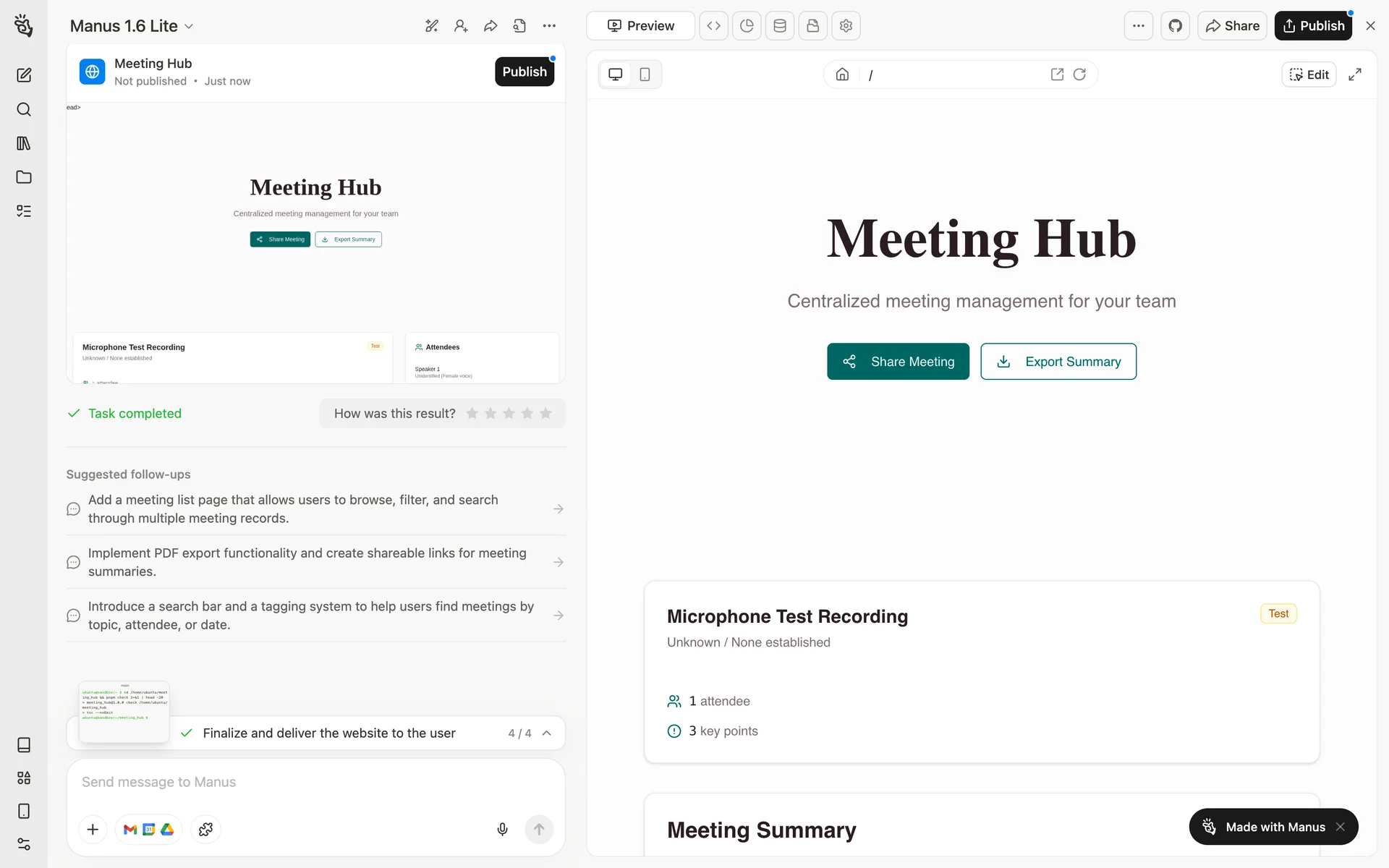This screenshot has width=1389, height=868.
Task: Rate result with the fifth star
Action: pos(545,413)
